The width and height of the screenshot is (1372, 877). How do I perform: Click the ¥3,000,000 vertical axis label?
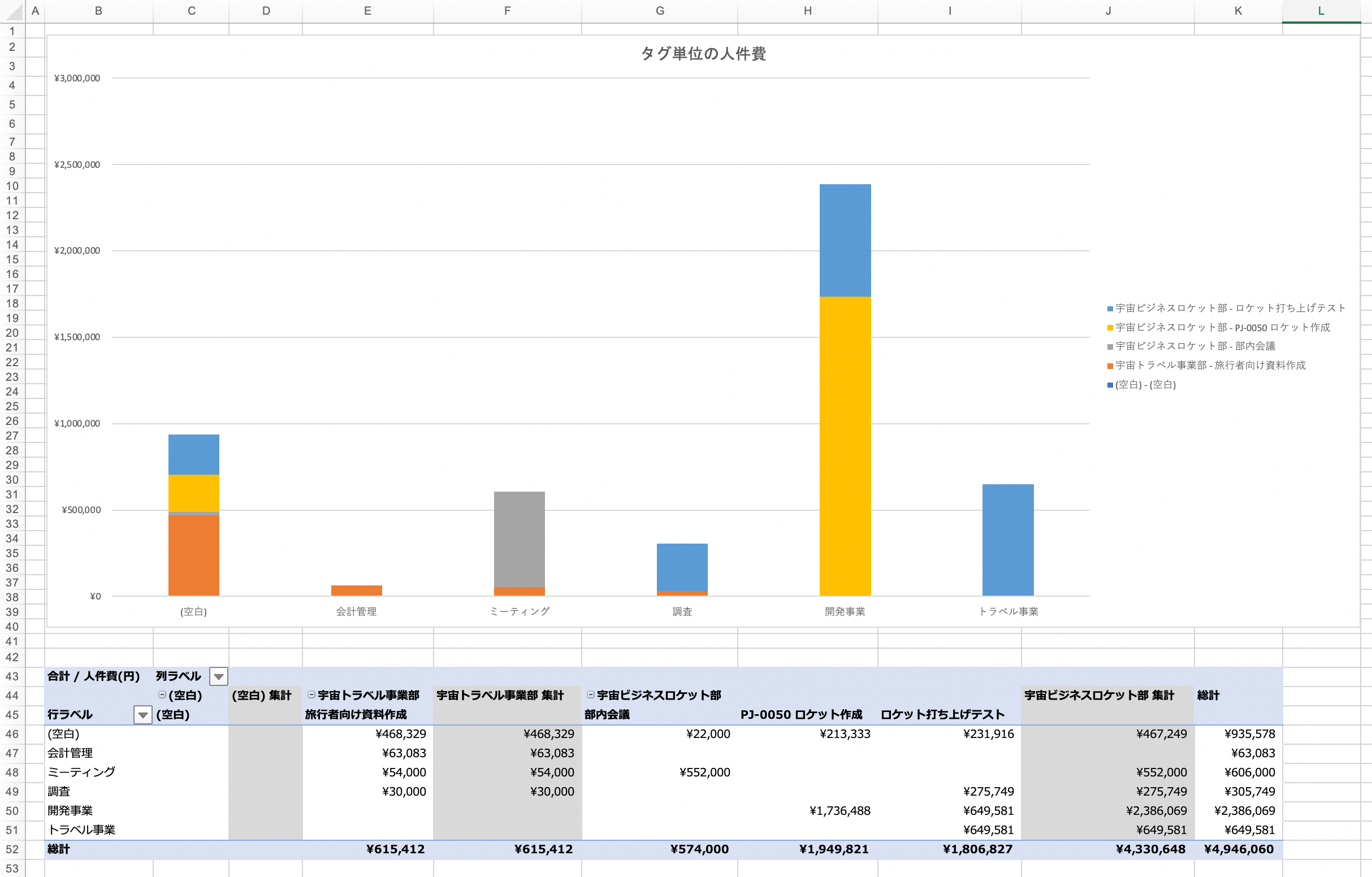tap(77, 78)
